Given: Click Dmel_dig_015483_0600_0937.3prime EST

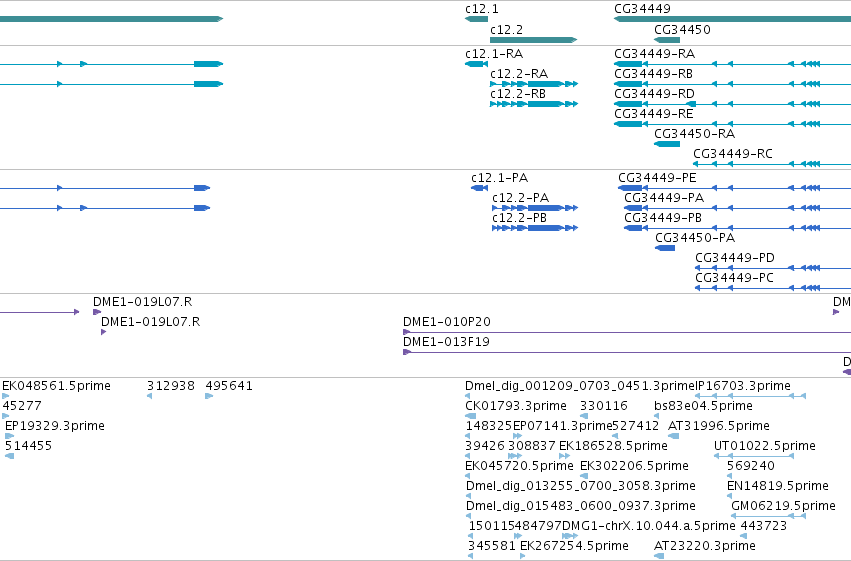Looking at the screenshot, I should [x=581, y=507].
